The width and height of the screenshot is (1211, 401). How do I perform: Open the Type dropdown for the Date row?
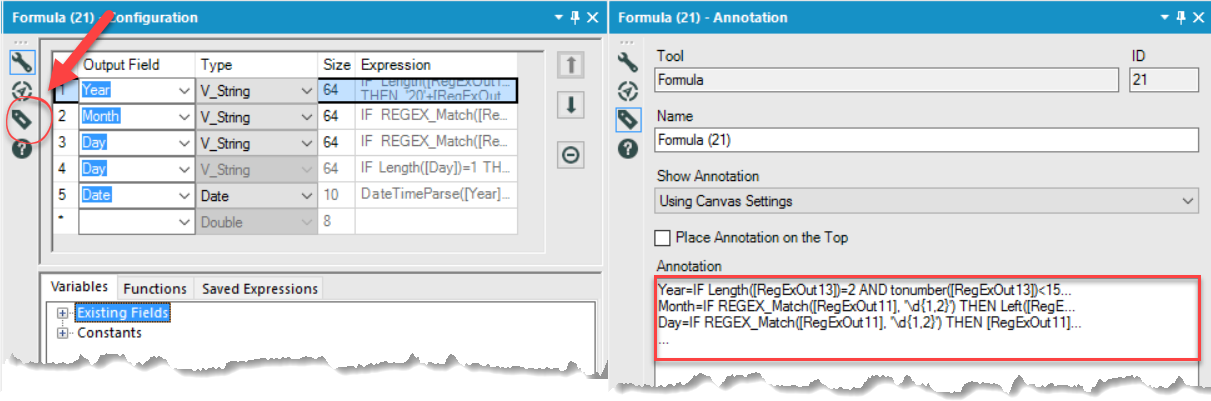coord(306,196)
